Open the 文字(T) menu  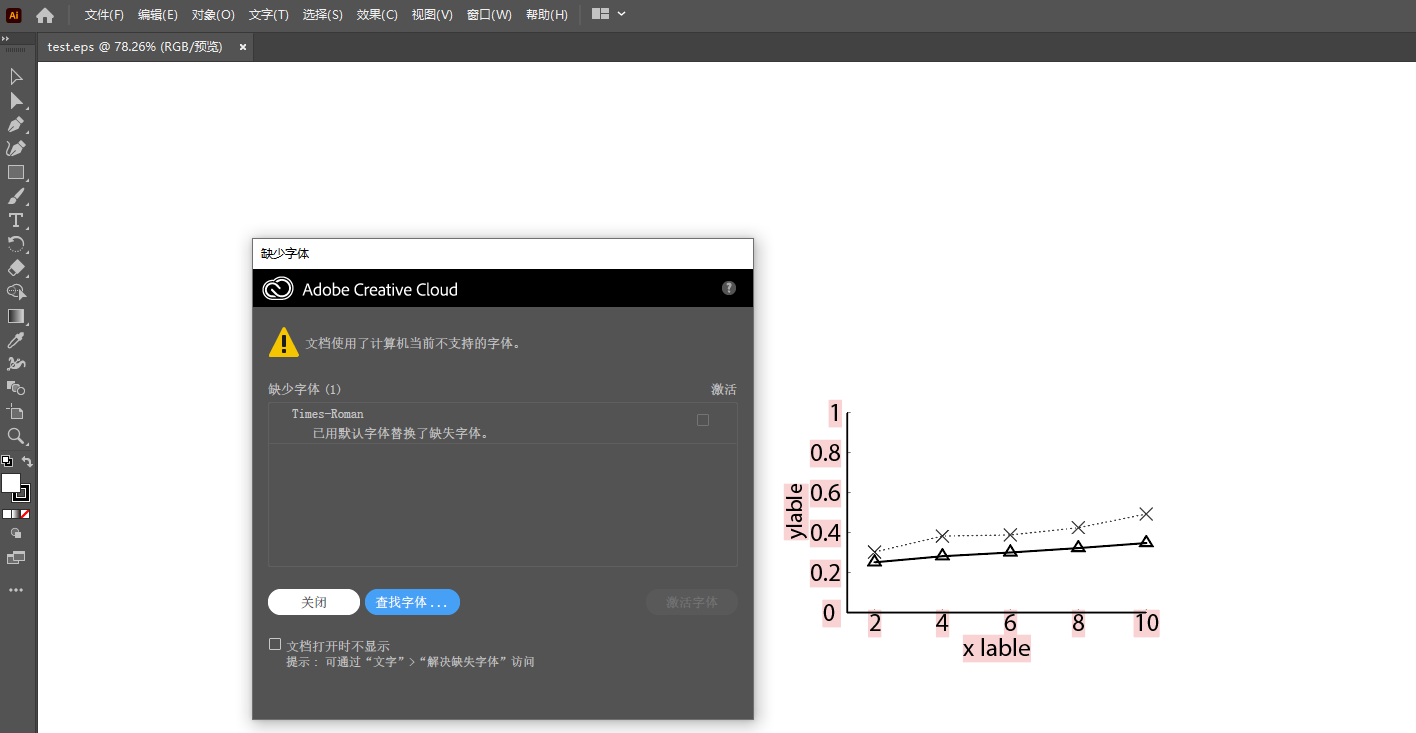coord(268,14)
